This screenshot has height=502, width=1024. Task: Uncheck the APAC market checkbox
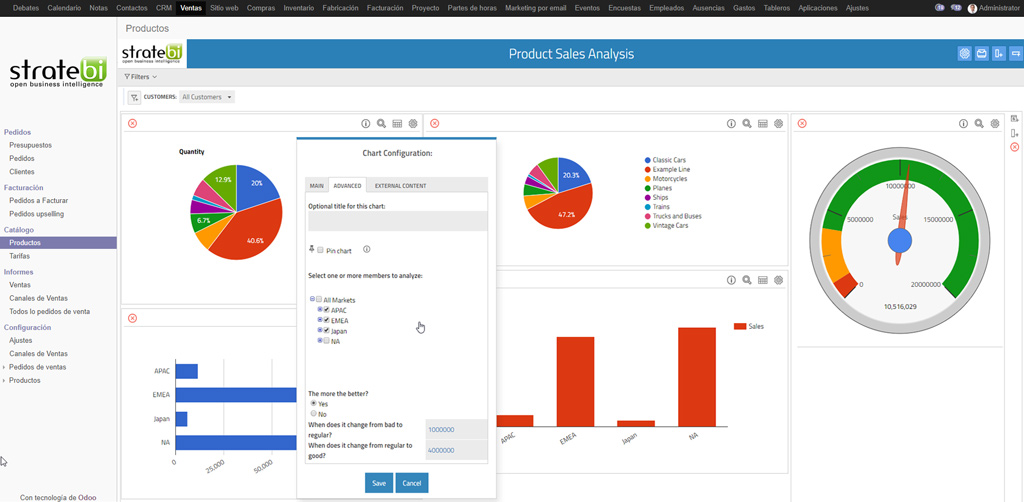(x=327, y=309)
